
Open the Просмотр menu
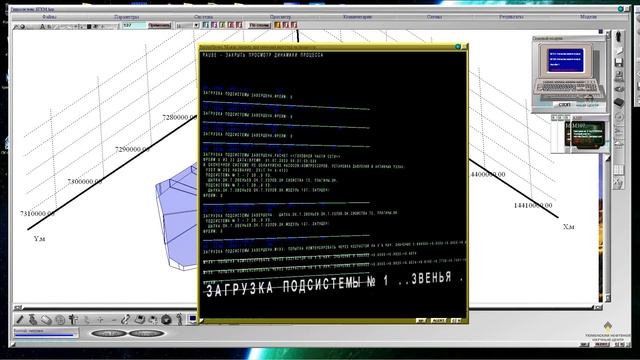click(280, 17)
